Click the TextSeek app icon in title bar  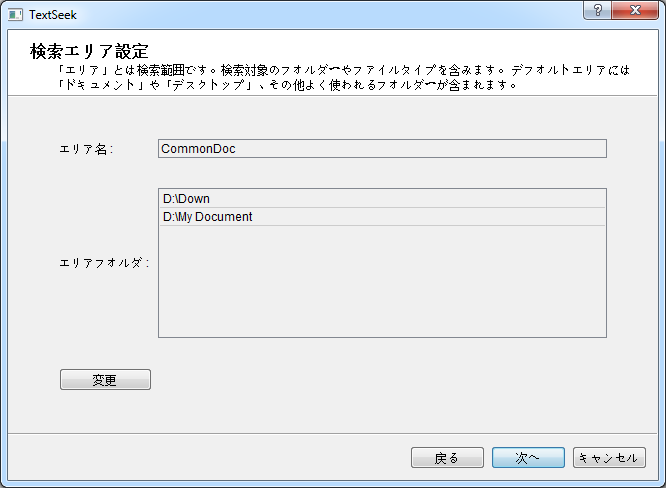click(15, 15)
